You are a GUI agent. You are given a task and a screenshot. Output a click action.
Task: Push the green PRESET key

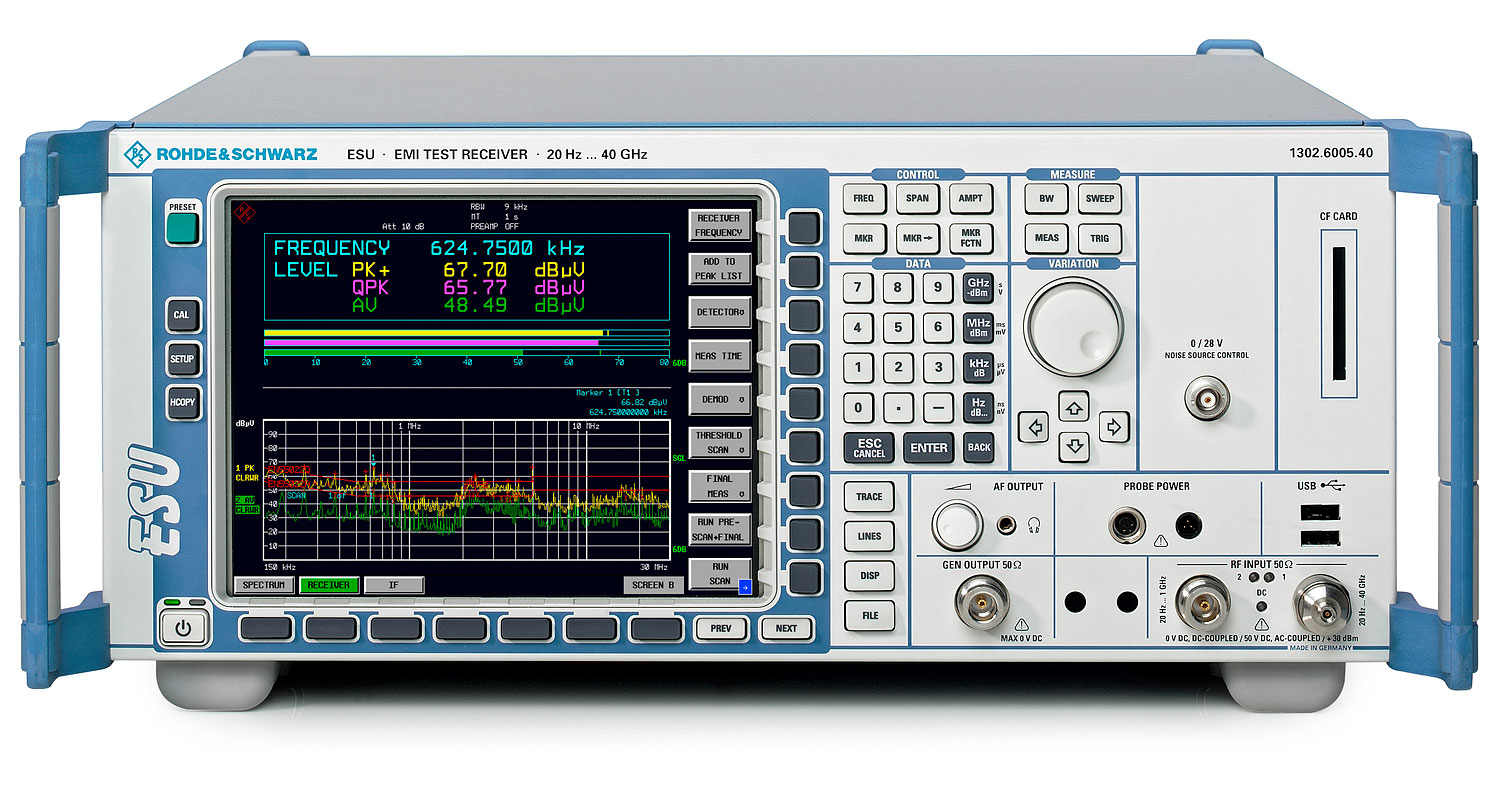[183, 226]
